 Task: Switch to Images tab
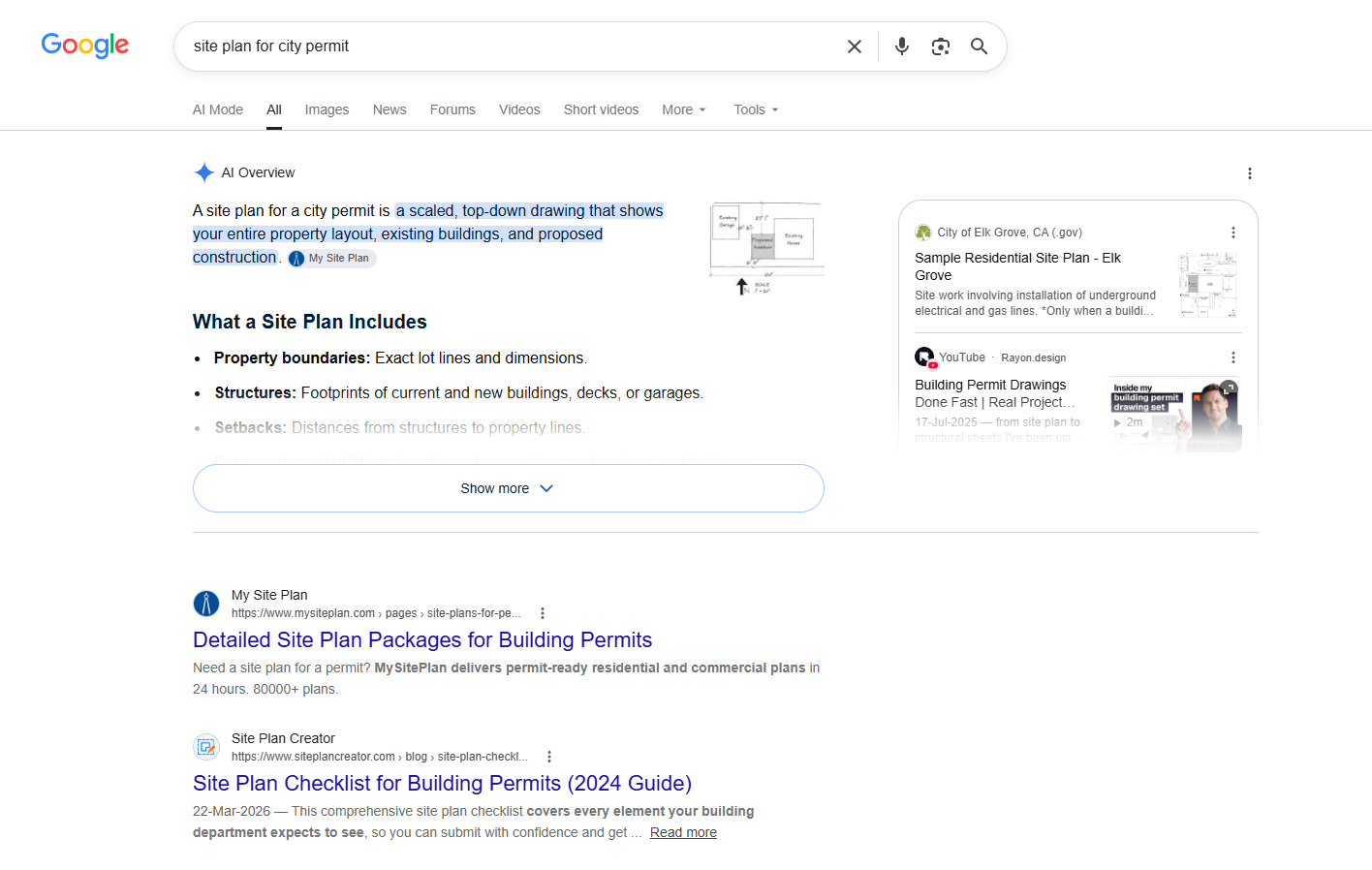pyautogui.click(x=327, y=109)
